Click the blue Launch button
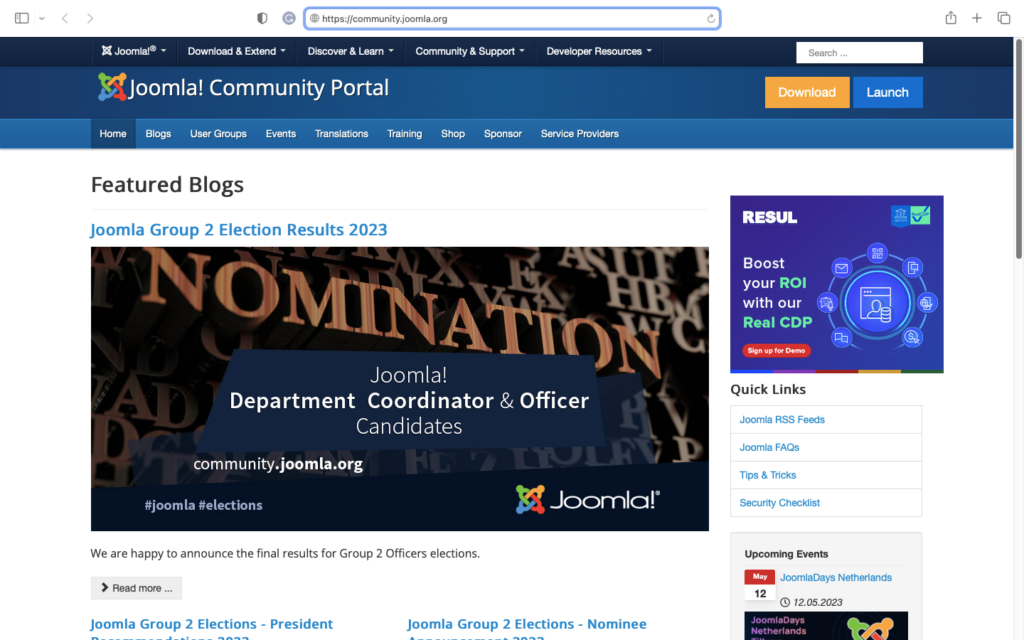Image resolution: width=1024 pixels, height=640 pixels. [887, 92]
